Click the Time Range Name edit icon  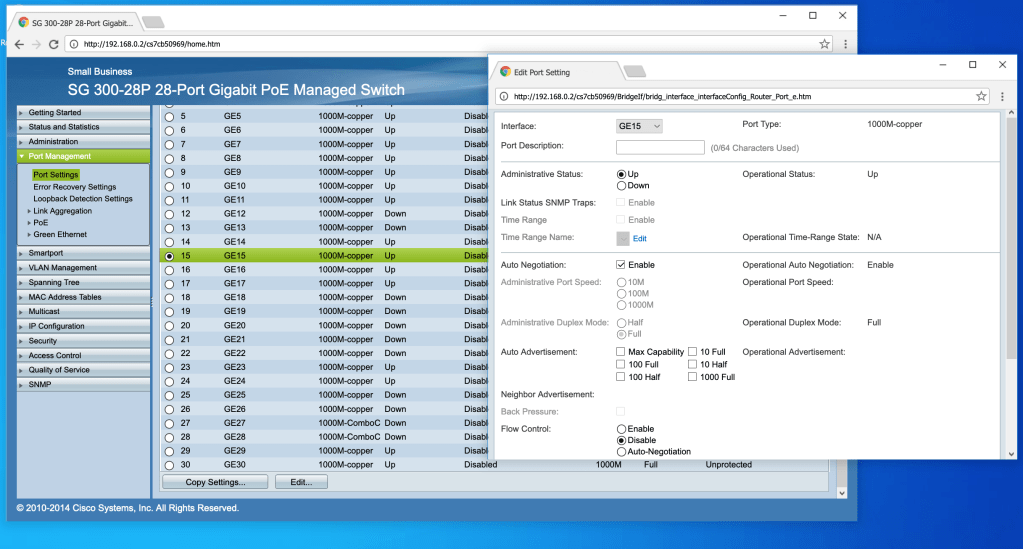(x=624, y=238)
